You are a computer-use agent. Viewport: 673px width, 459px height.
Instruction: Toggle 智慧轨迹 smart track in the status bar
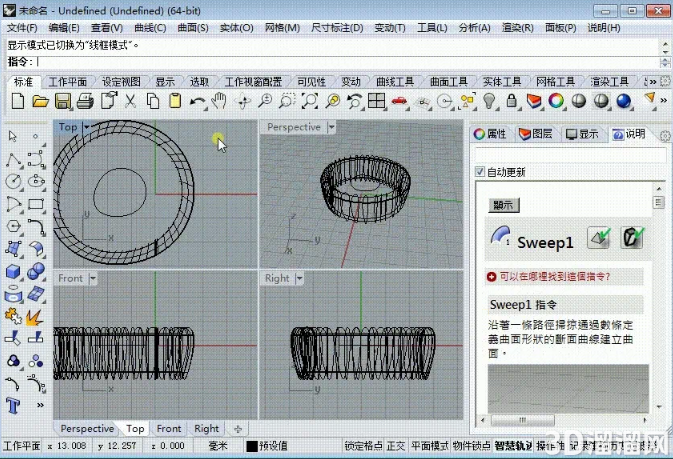click(513, 446)
